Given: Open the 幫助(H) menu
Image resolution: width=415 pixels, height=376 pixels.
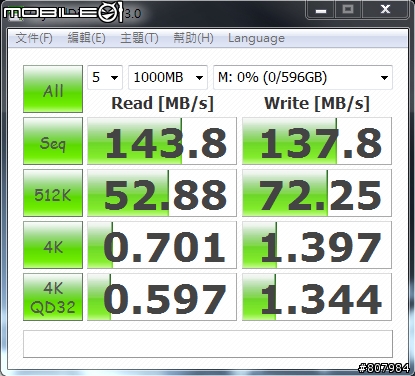Looking at the screenshot, I should 193,38.
